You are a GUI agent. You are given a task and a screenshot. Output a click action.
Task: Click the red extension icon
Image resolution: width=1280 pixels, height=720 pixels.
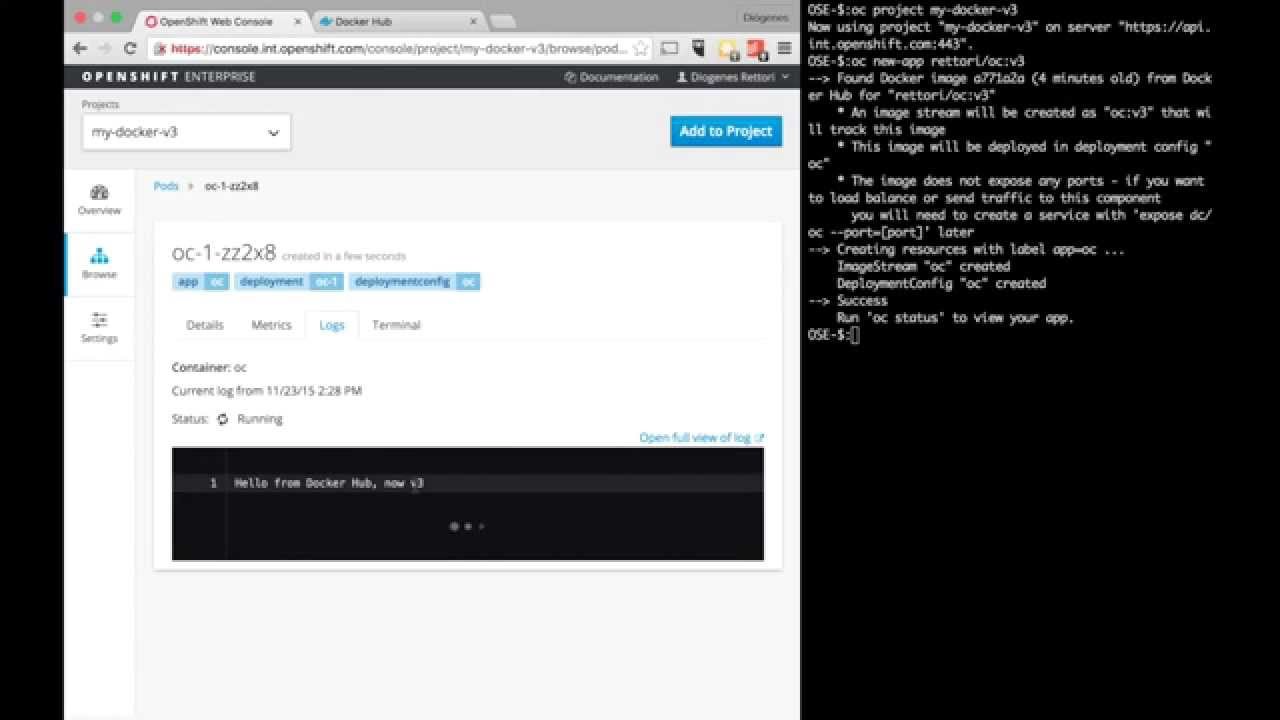[756, 48]
